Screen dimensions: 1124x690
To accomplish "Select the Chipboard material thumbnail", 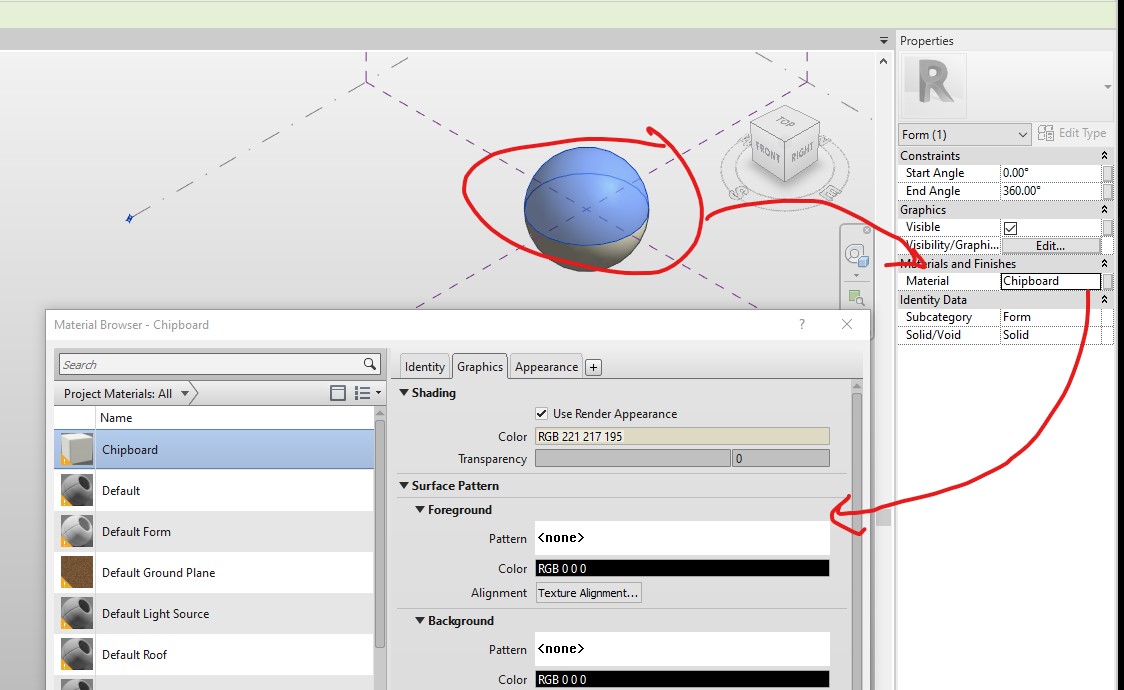I will click(75, 450).
